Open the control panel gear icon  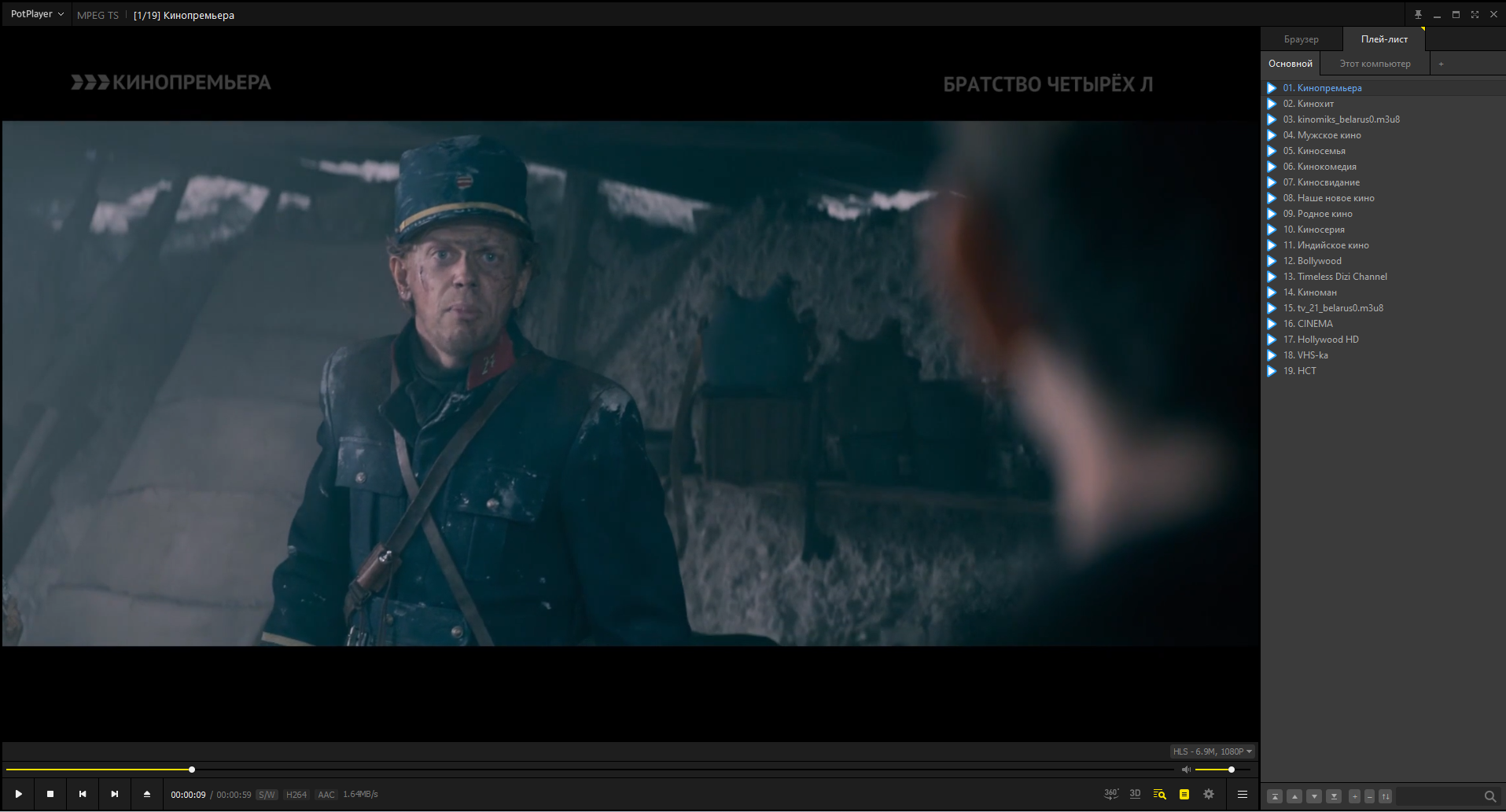1209,794
